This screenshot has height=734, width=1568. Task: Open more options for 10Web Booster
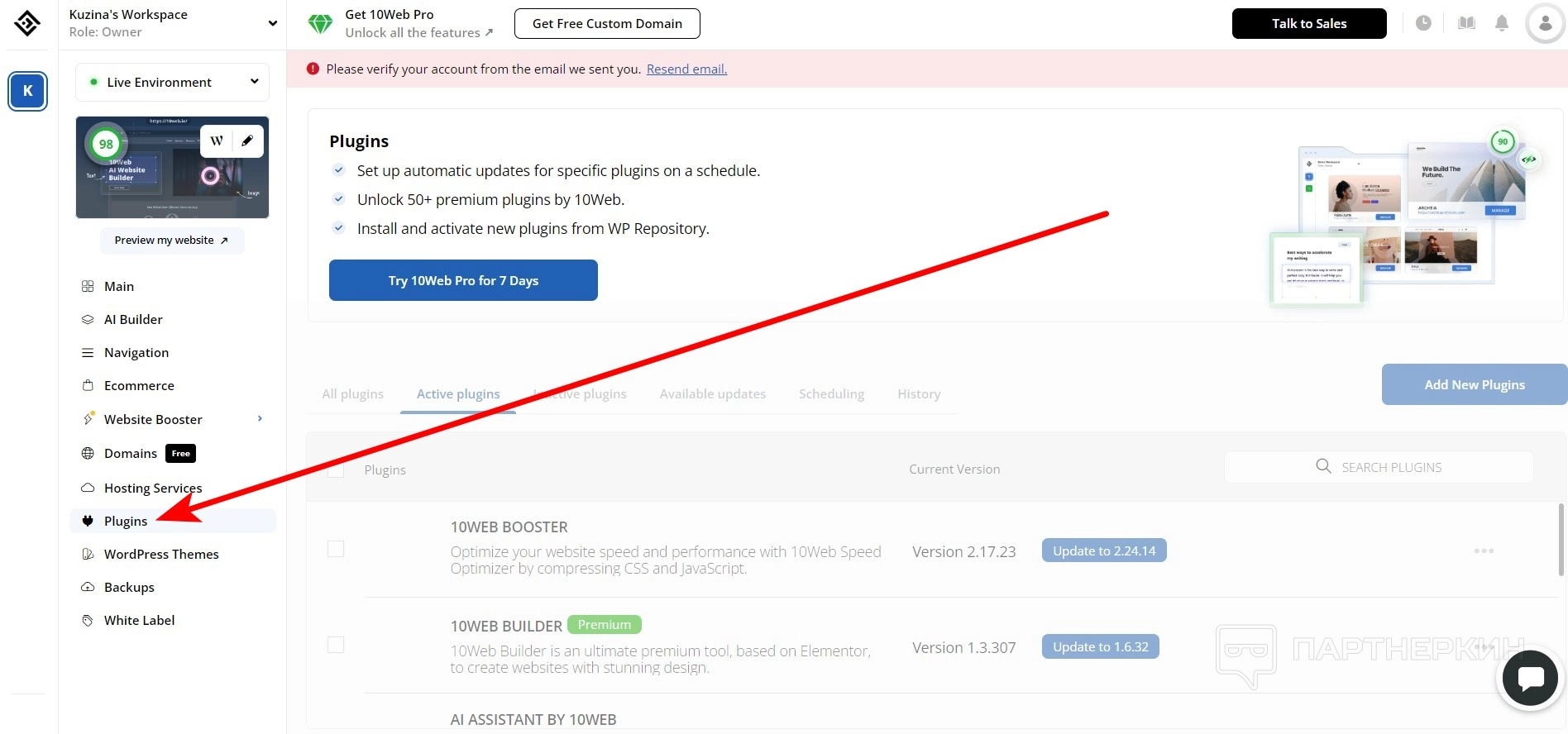pyautogui.click(x=1484, y=550)
